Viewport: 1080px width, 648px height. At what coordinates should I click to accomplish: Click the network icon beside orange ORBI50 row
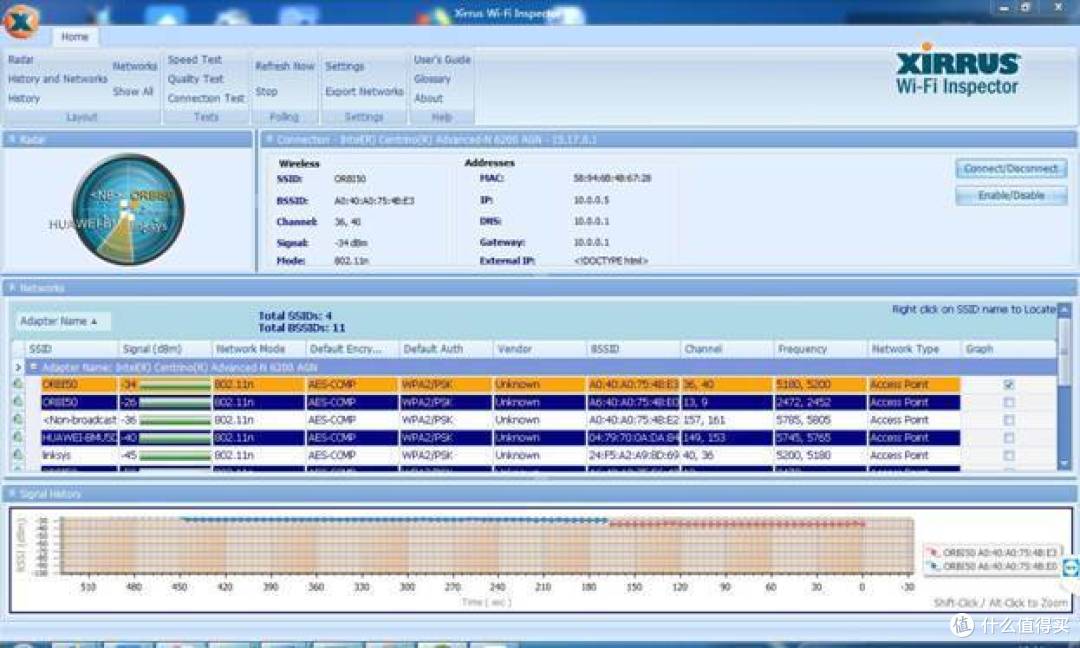point(17,384)
